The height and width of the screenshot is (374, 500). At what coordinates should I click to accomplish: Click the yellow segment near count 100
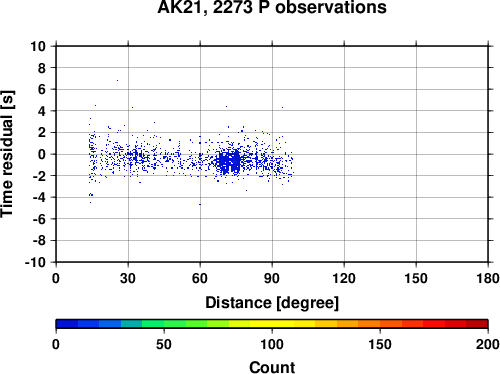[272, 324]
